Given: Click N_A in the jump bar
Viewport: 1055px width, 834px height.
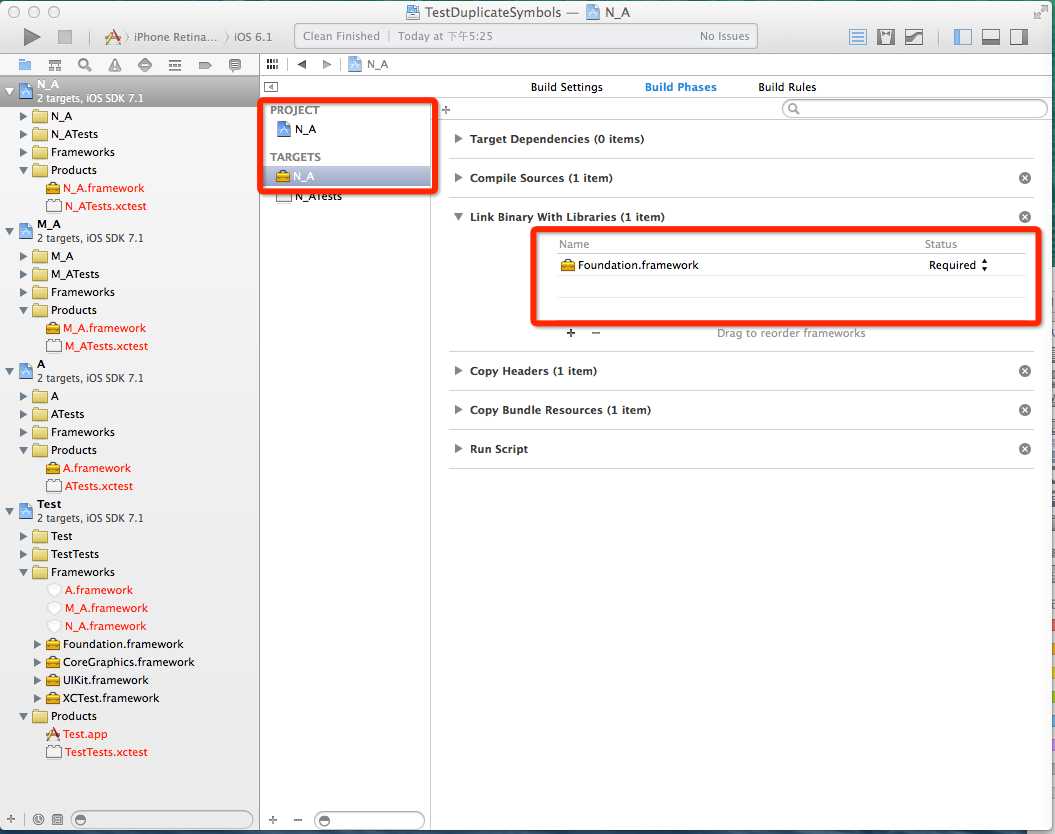Looking at the screenshot, I should 369,64.
